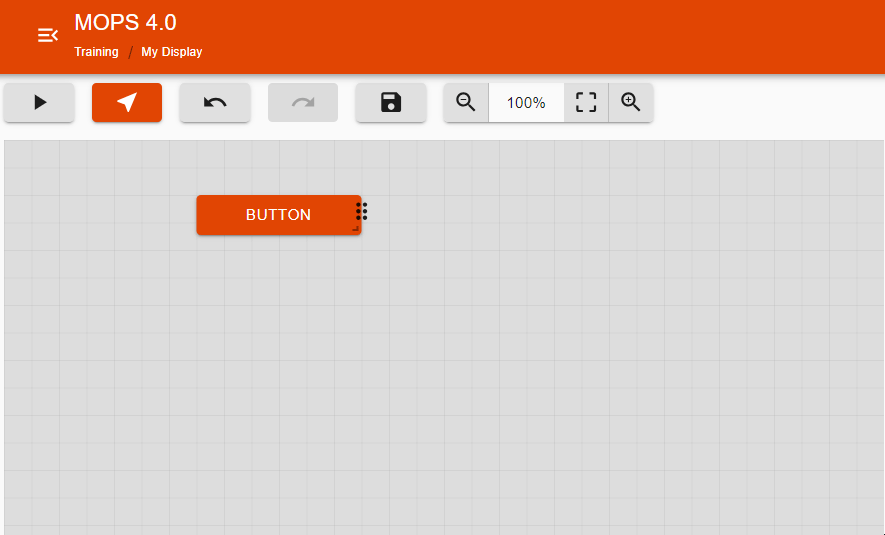Click the 100% zoom level field
Viewport: 885px width, 535px height.
526,102
